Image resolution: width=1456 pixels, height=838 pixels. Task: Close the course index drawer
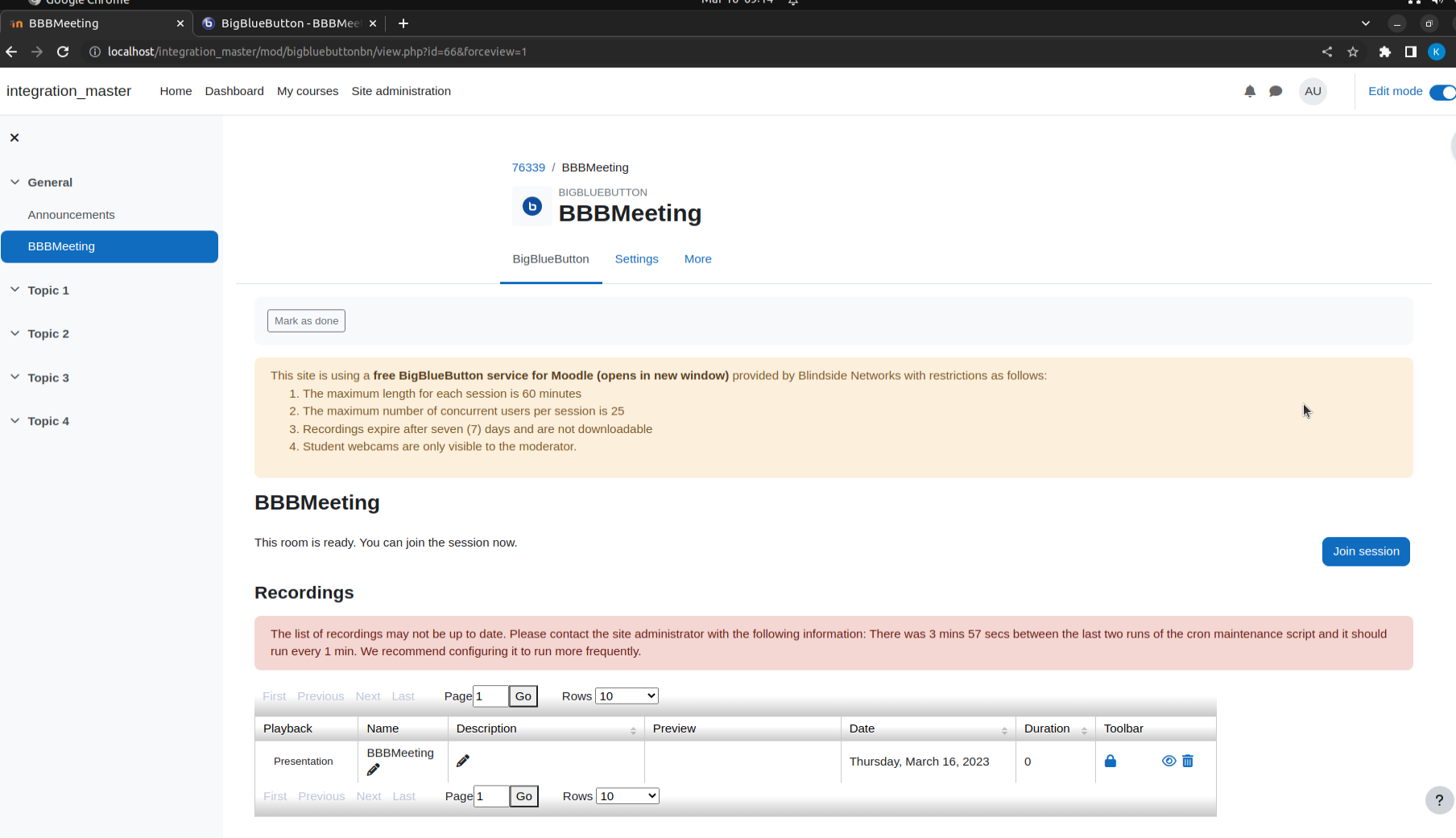[x=14, y=138]
